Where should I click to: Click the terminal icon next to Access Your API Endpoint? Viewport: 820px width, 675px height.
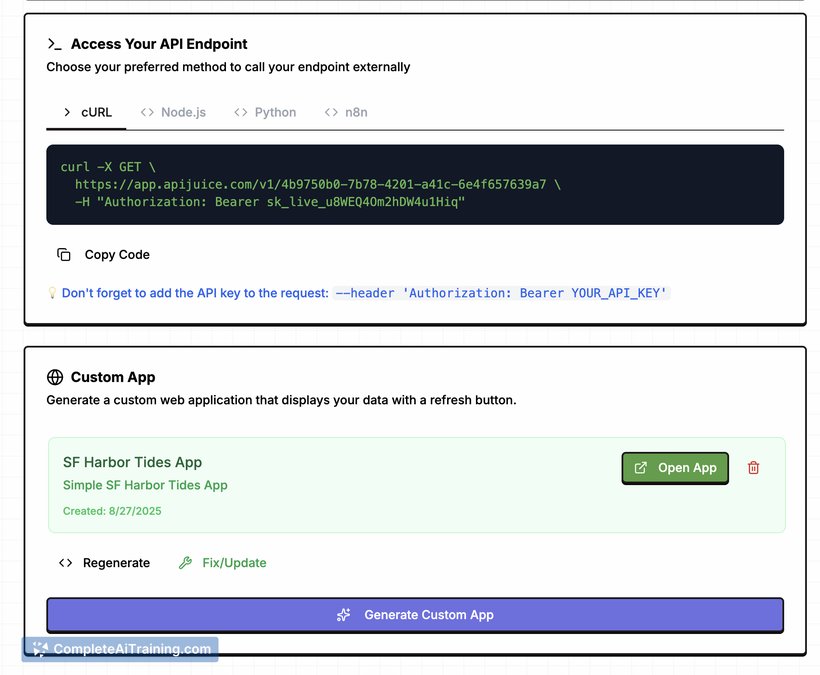(55, 44)
